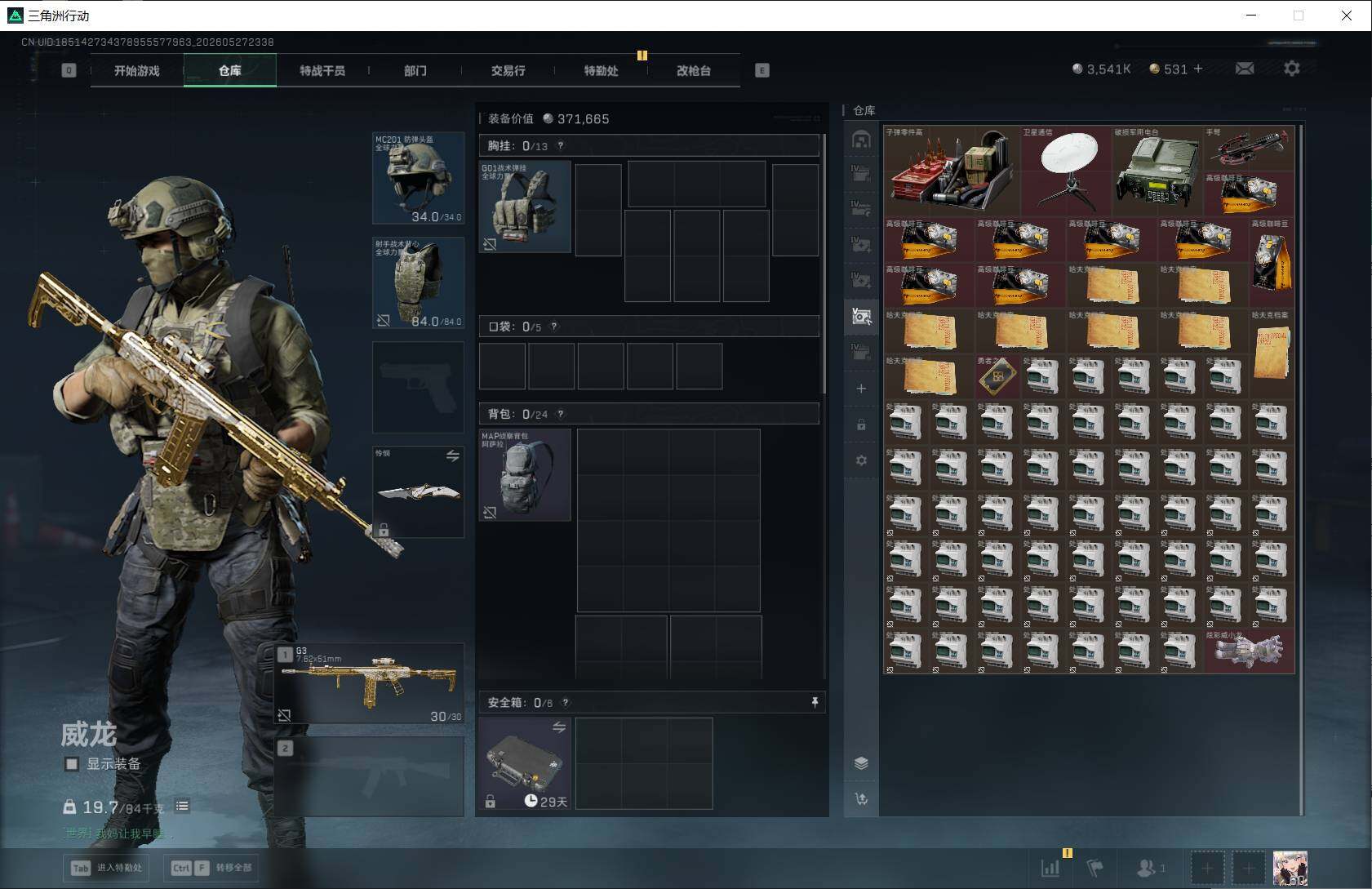
Task: Select the 卫星通信 satellite dish item
Action: point(1066,171)
